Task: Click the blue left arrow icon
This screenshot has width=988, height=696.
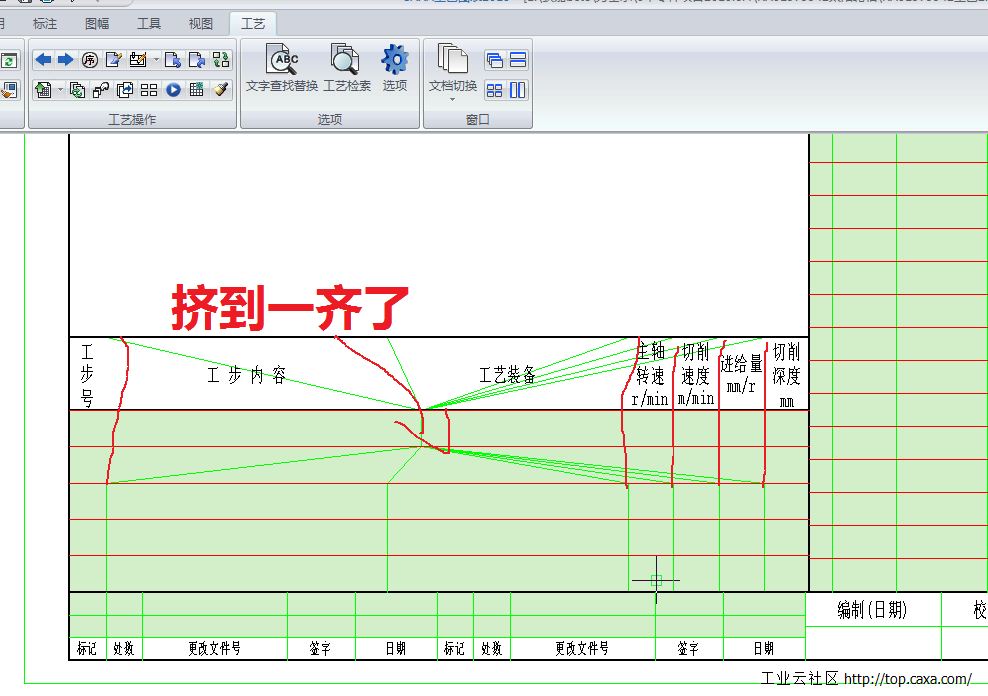Action: pos(43,60)
